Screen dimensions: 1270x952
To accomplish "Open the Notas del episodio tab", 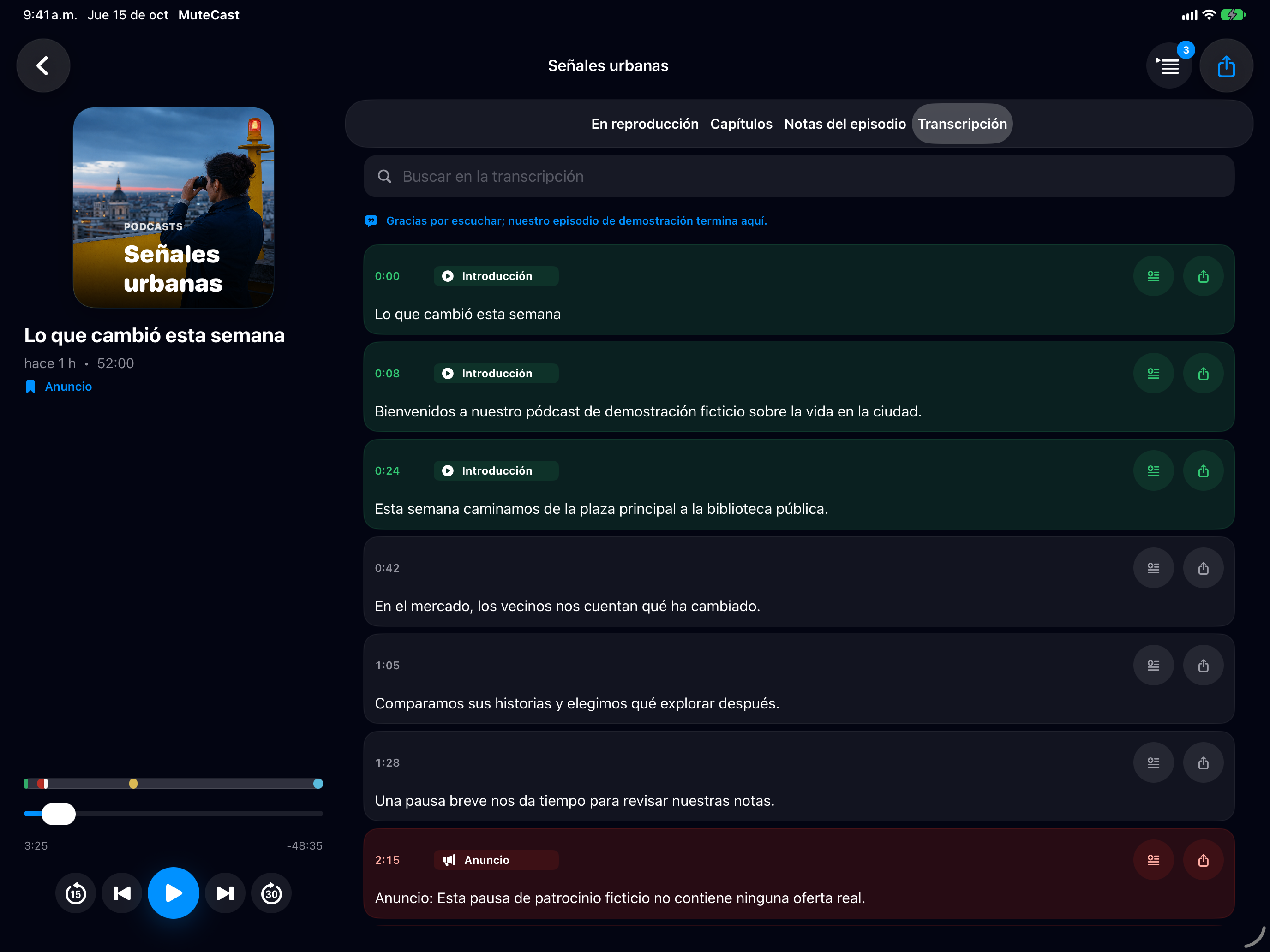I will click(x=845, y=124).
